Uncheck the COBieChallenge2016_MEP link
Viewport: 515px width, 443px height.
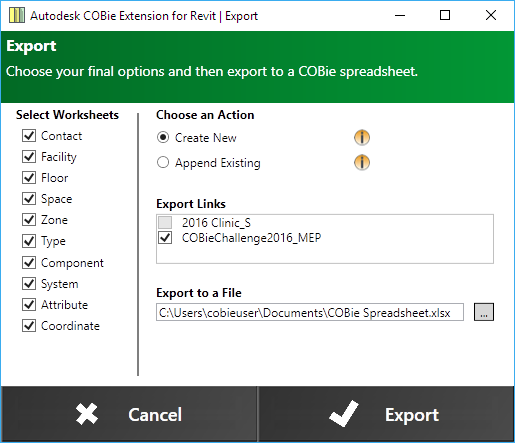(x=165, y=238)
